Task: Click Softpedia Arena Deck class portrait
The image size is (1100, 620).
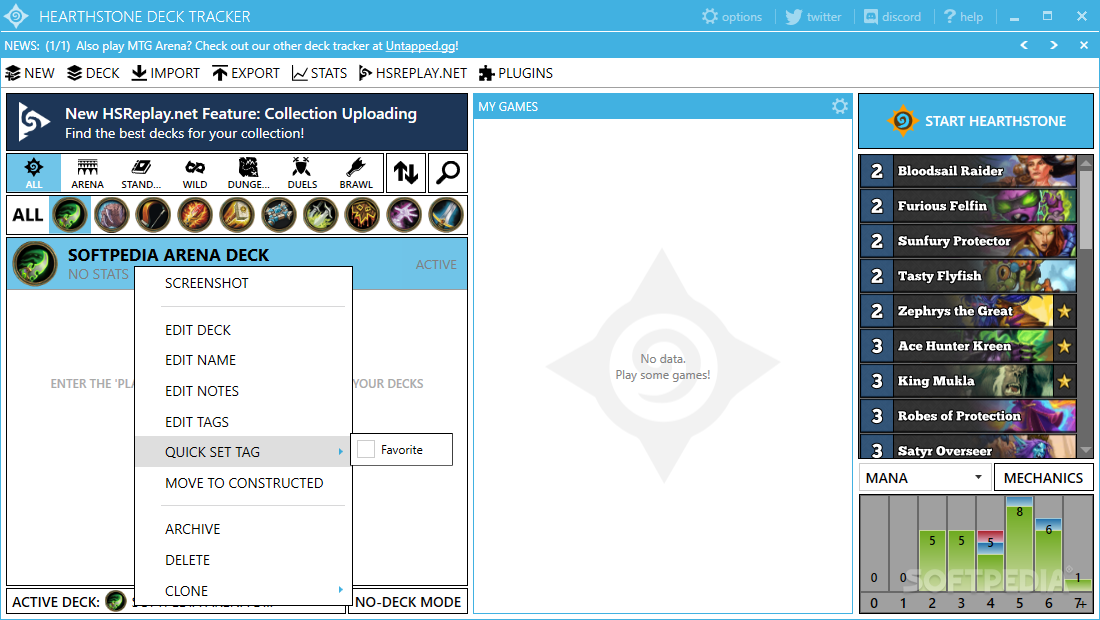Action: [35, 264]
